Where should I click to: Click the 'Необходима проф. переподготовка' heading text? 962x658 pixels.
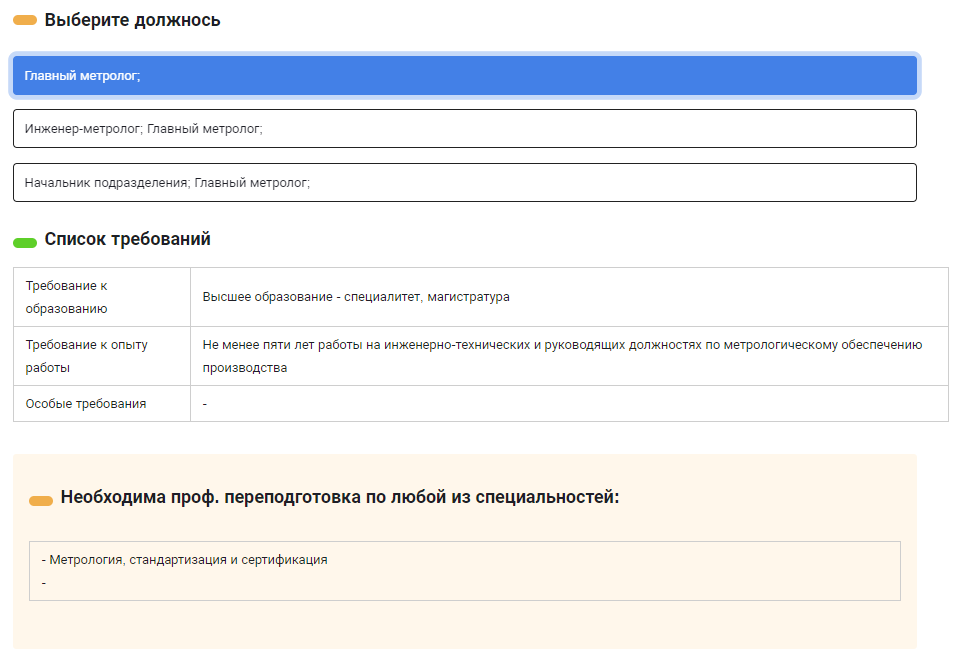(x=340, y=497)
